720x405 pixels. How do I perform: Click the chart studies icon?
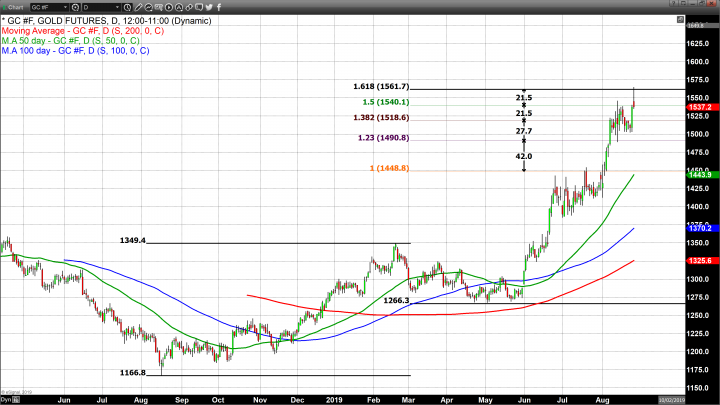(x=148, y=7)
